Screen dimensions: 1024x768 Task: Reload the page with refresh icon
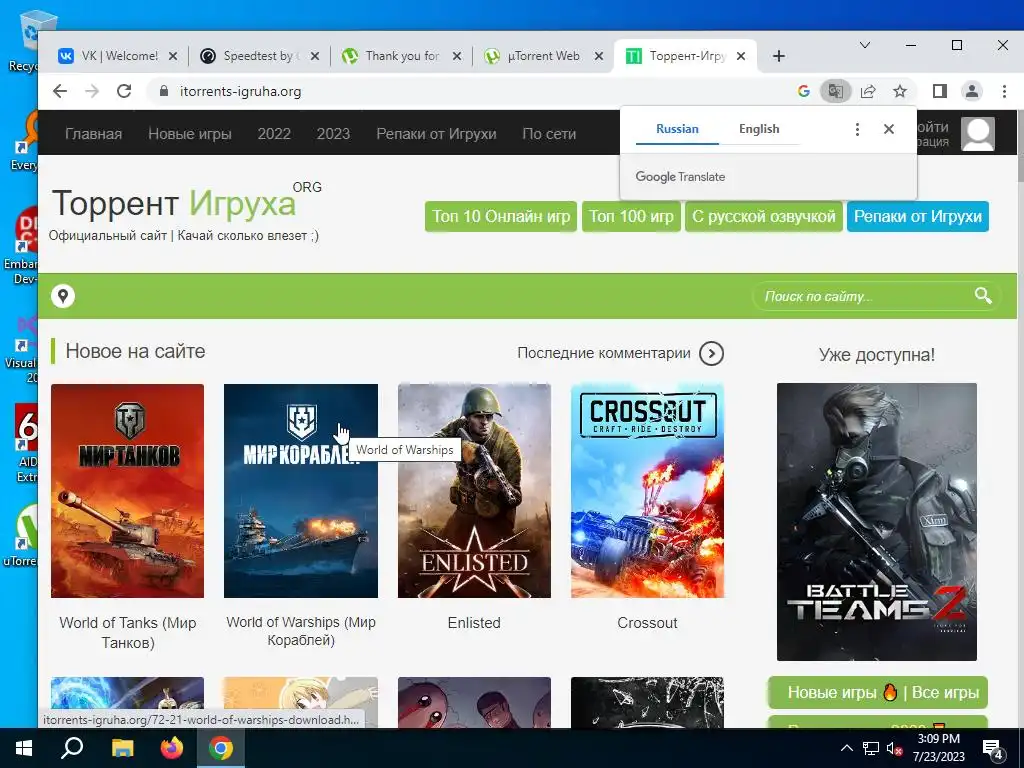[124, 91]
